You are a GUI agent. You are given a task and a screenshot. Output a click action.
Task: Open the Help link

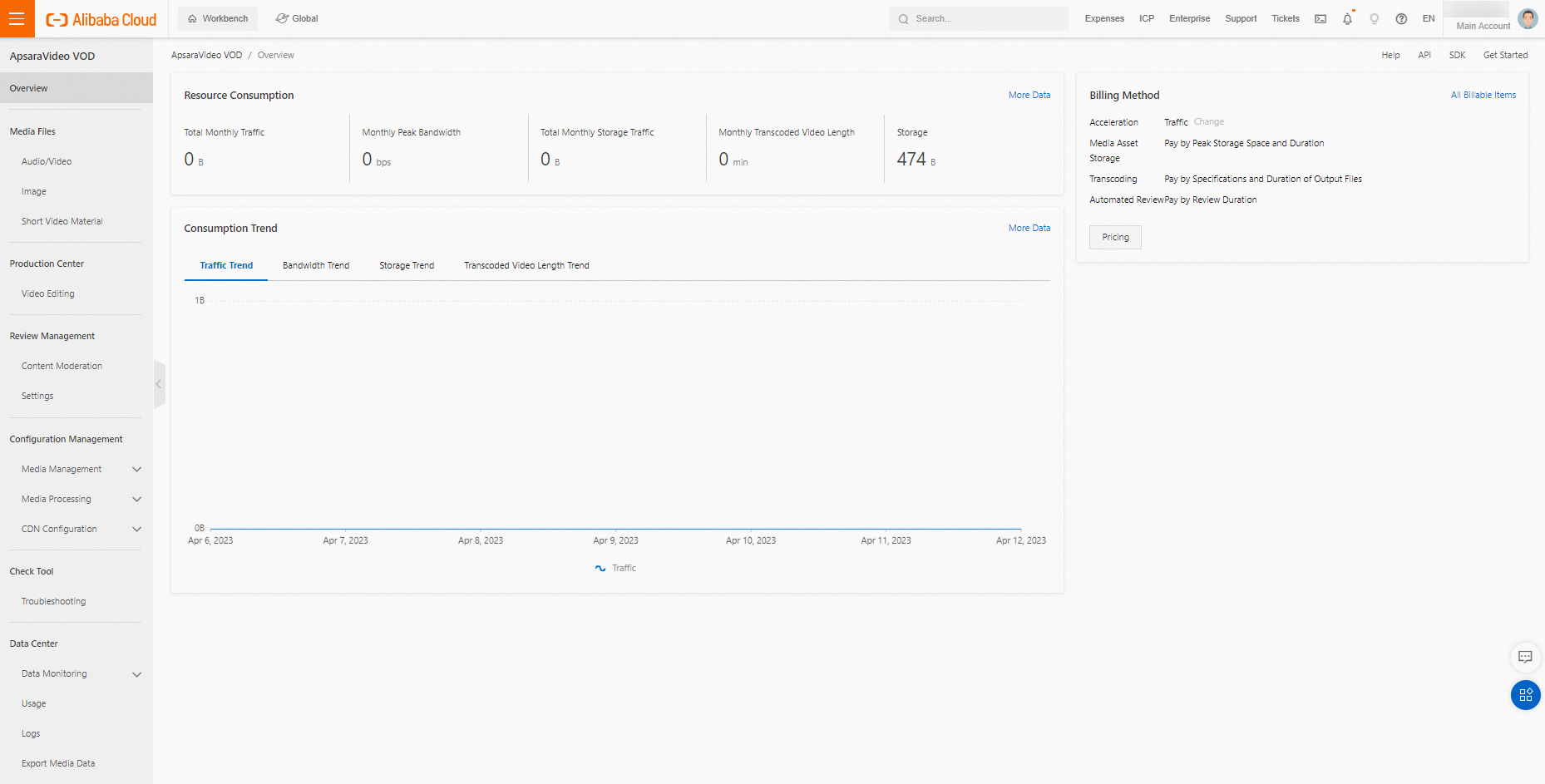pyautogui.click(x=1390, y=55)
